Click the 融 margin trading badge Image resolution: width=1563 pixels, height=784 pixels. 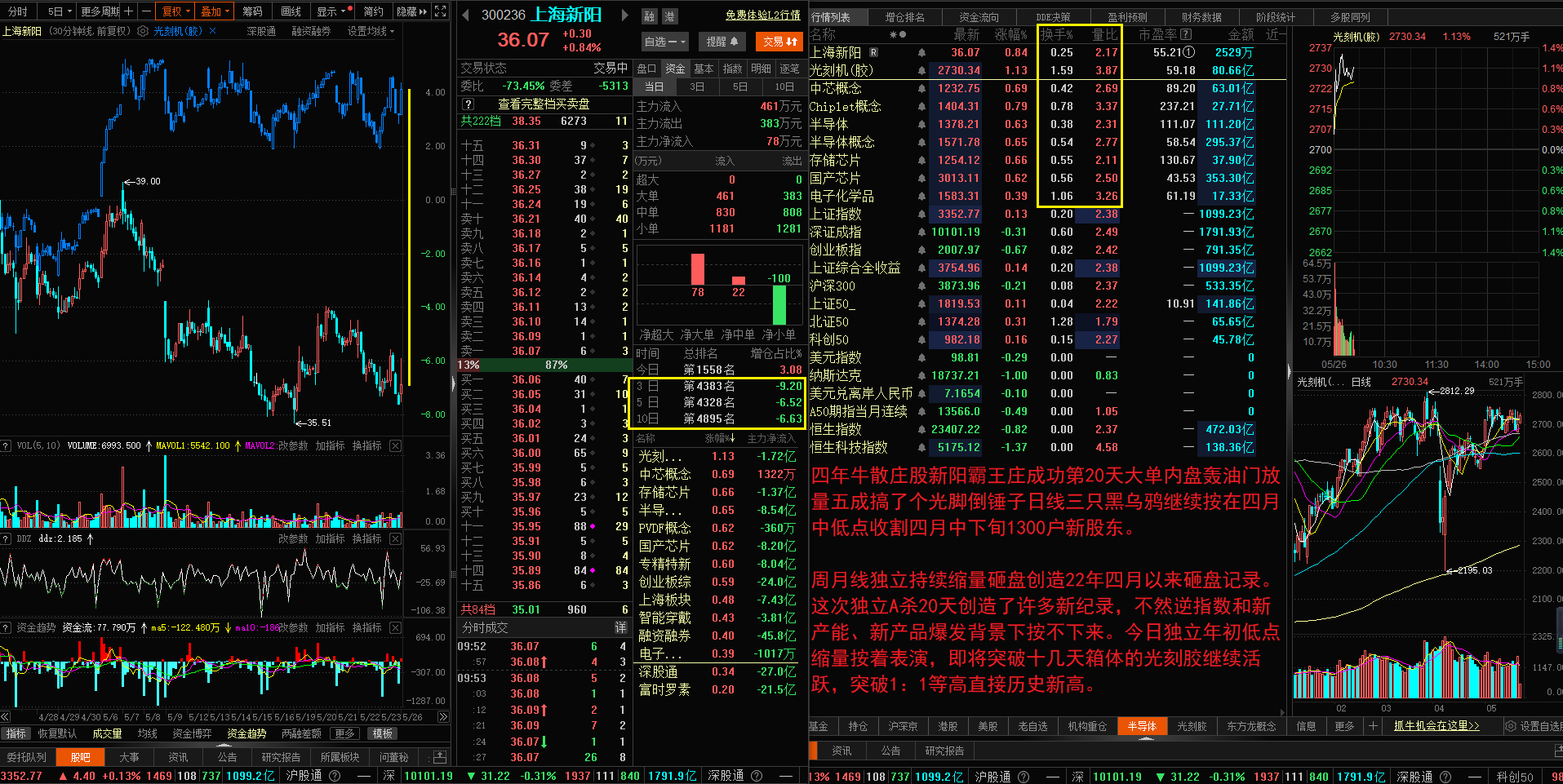[x=650, y=16]
